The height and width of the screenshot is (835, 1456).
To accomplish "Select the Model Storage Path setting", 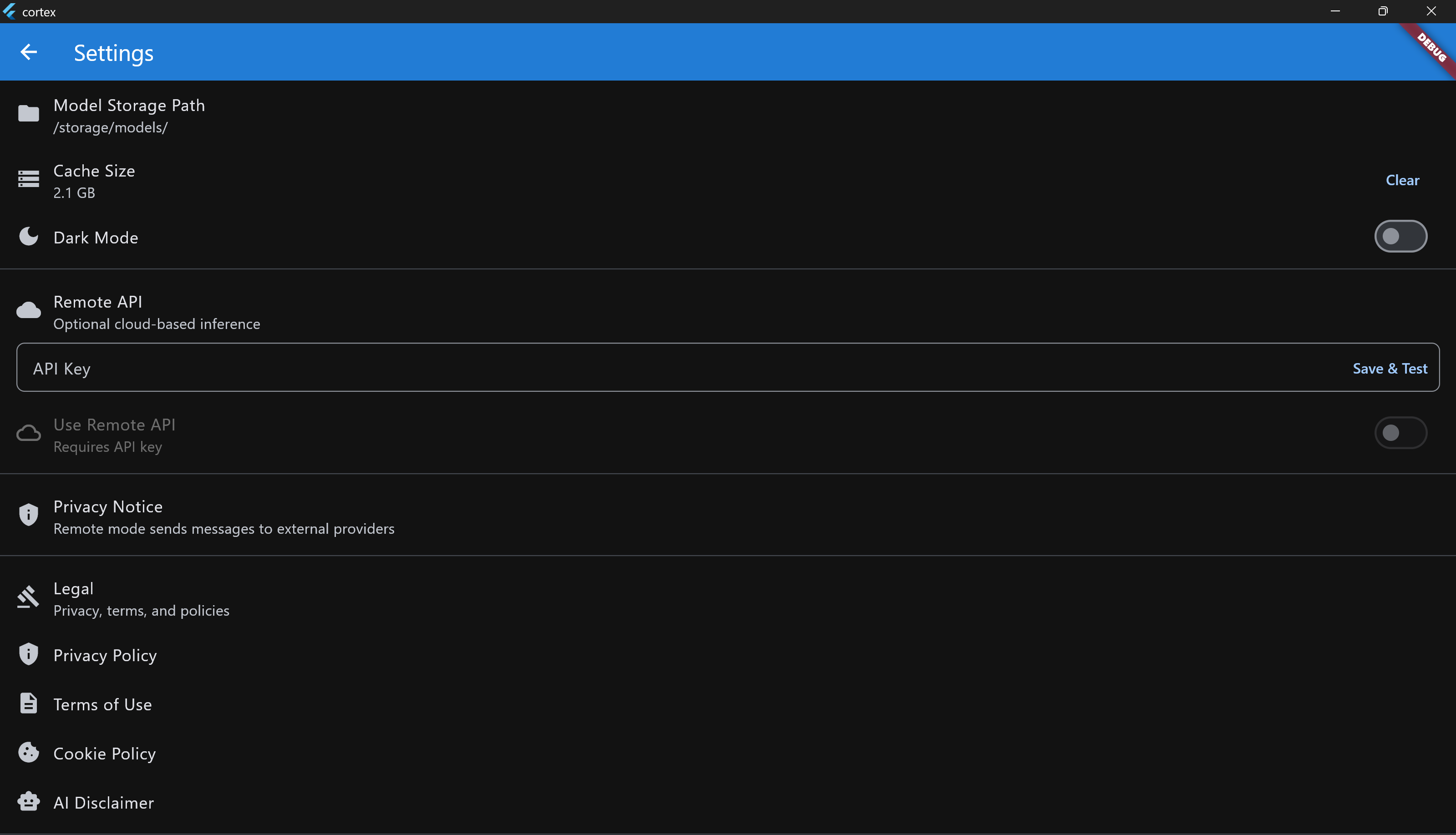I will click(129, 115).
